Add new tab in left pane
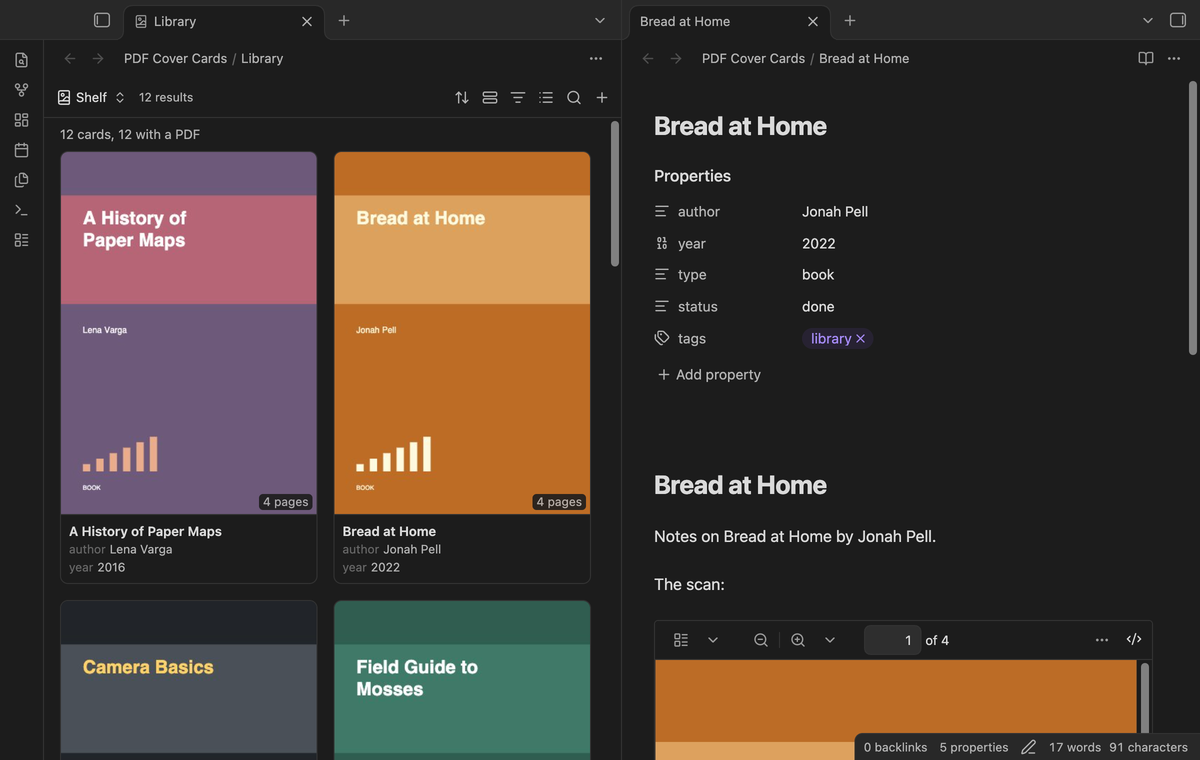Screen dimensions: 1200x760 (343, 20)
